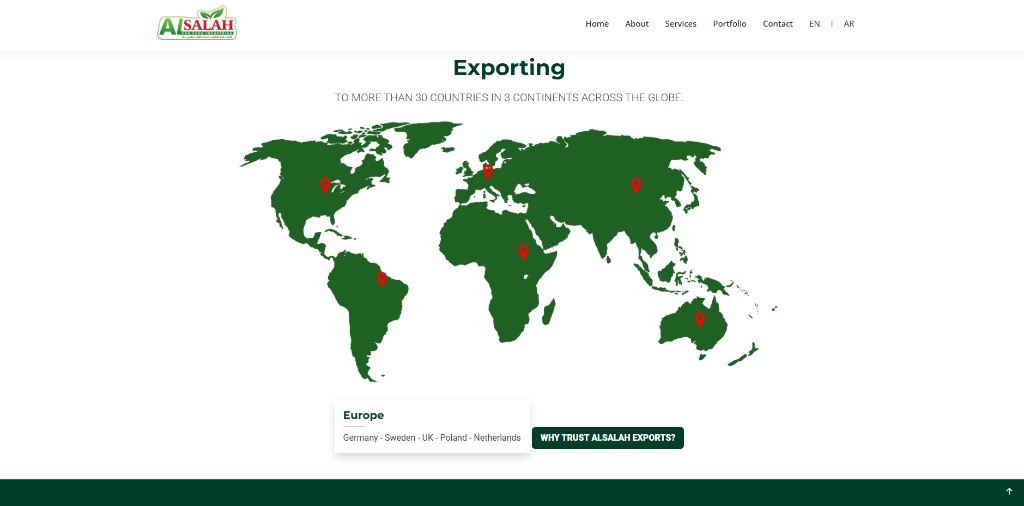1024x506 pixels.
Task: Click the Germany - Sweden - UK country list
Action: (x=432, y=438)
